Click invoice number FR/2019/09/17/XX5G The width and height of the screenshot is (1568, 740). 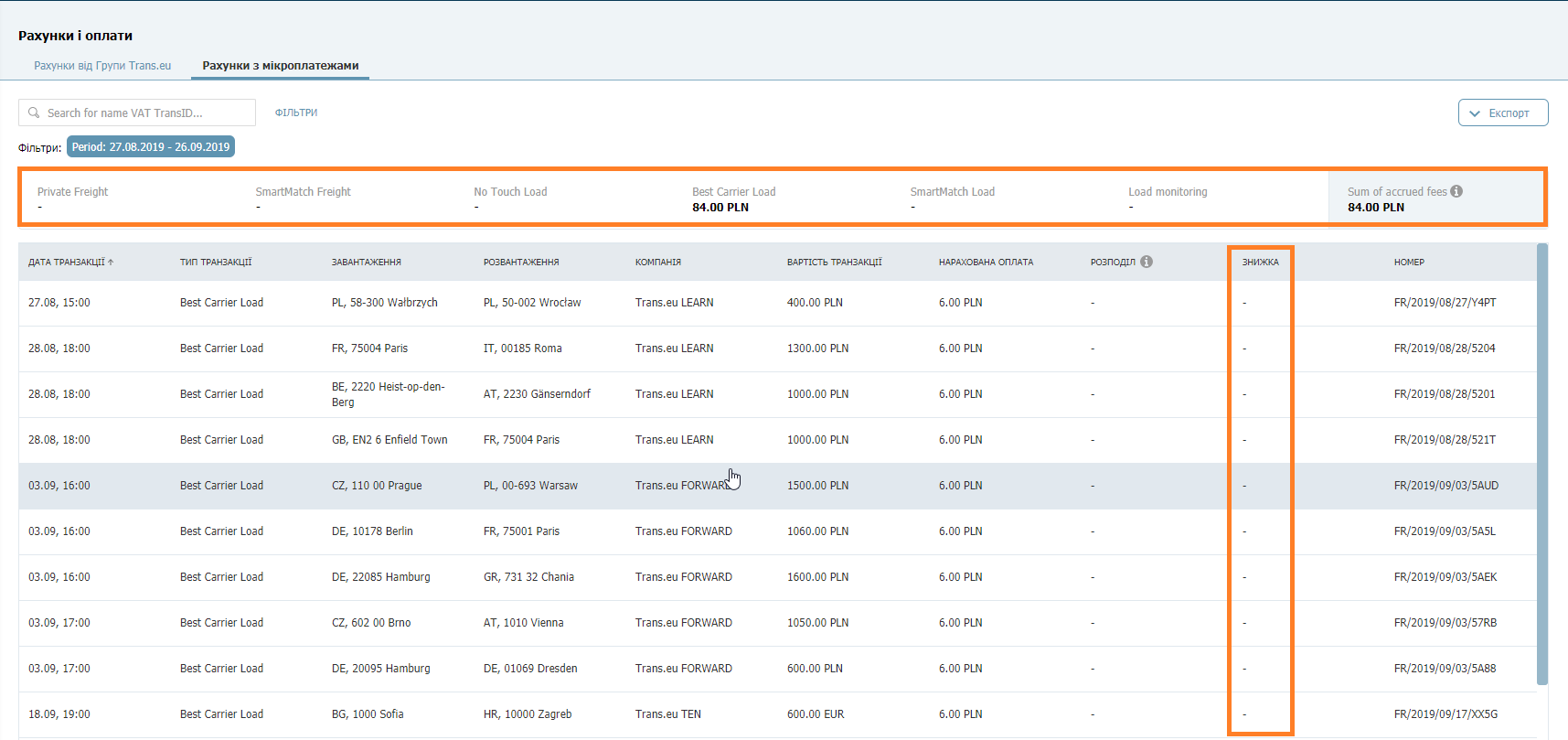tap(1445, 714)
